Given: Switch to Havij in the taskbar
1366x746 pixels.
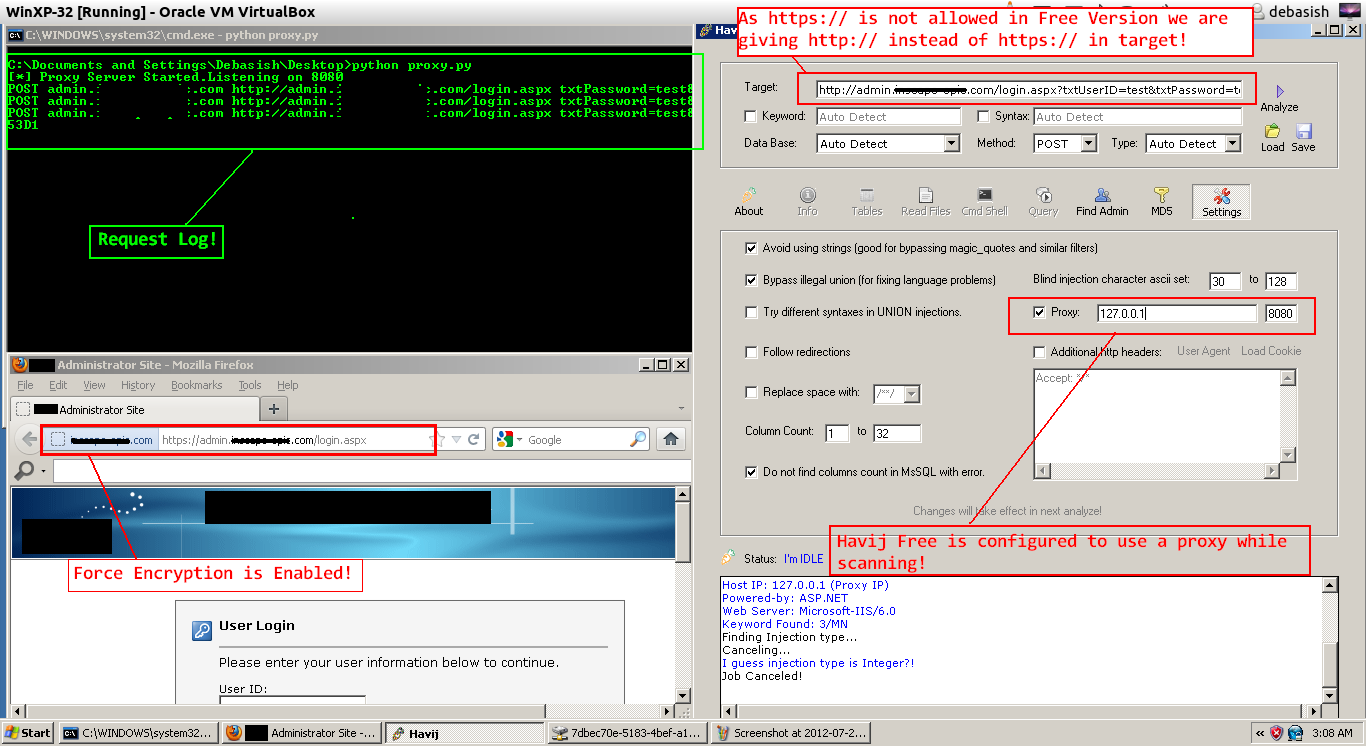Looking at the screenshot, I should [466, 733].
